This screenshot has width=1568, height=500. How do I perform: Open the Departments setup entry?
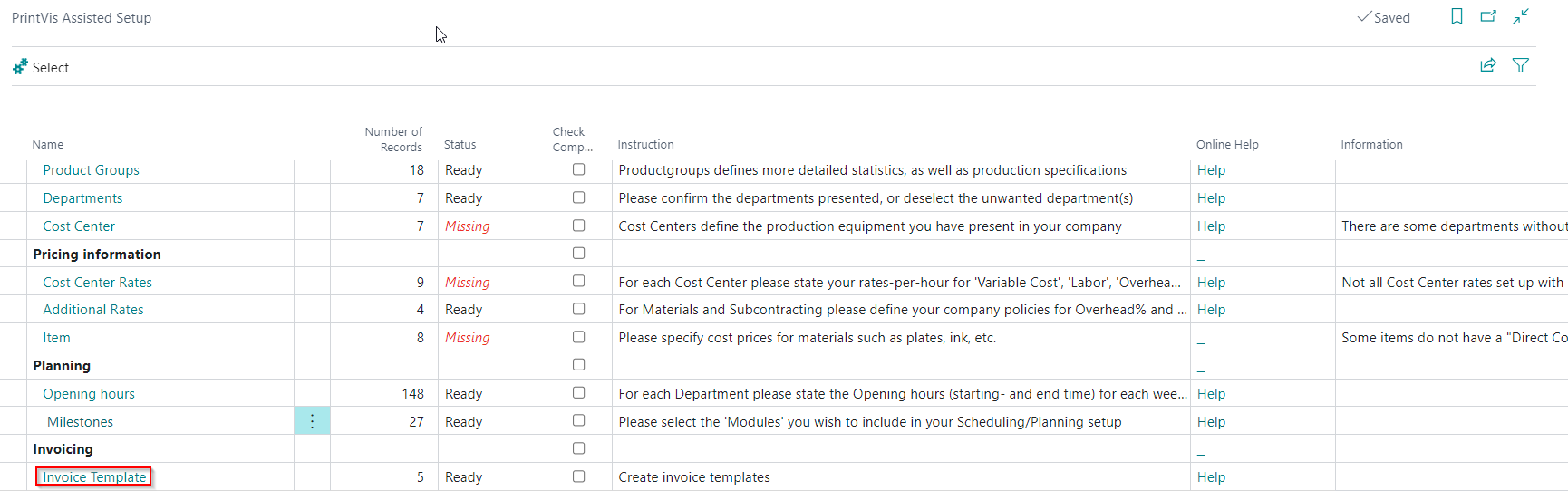[x=82, y=198]
